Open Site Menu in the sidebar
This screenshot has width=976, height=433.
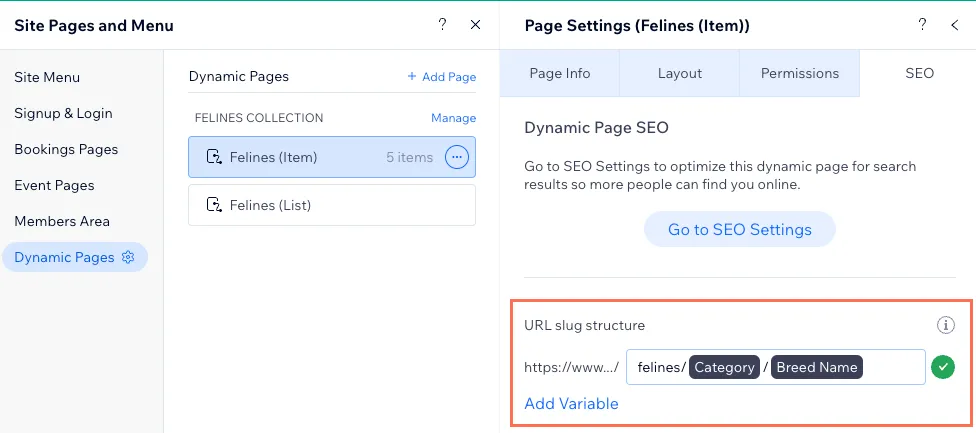47,77
